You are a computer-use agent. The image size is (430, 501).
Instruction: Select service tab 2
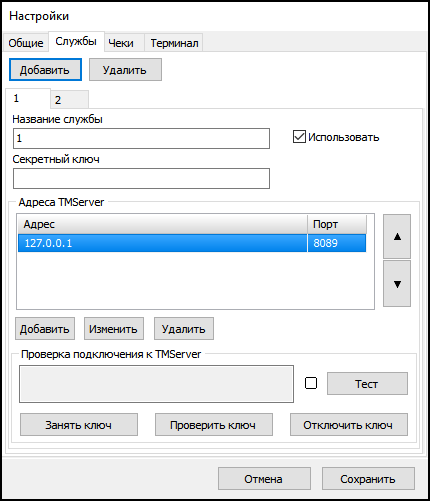69,99
